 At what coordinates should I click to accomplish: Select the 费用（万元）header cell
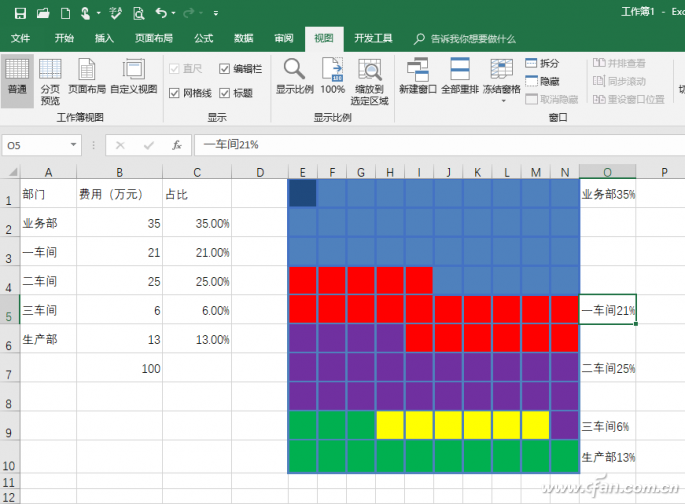120,193
